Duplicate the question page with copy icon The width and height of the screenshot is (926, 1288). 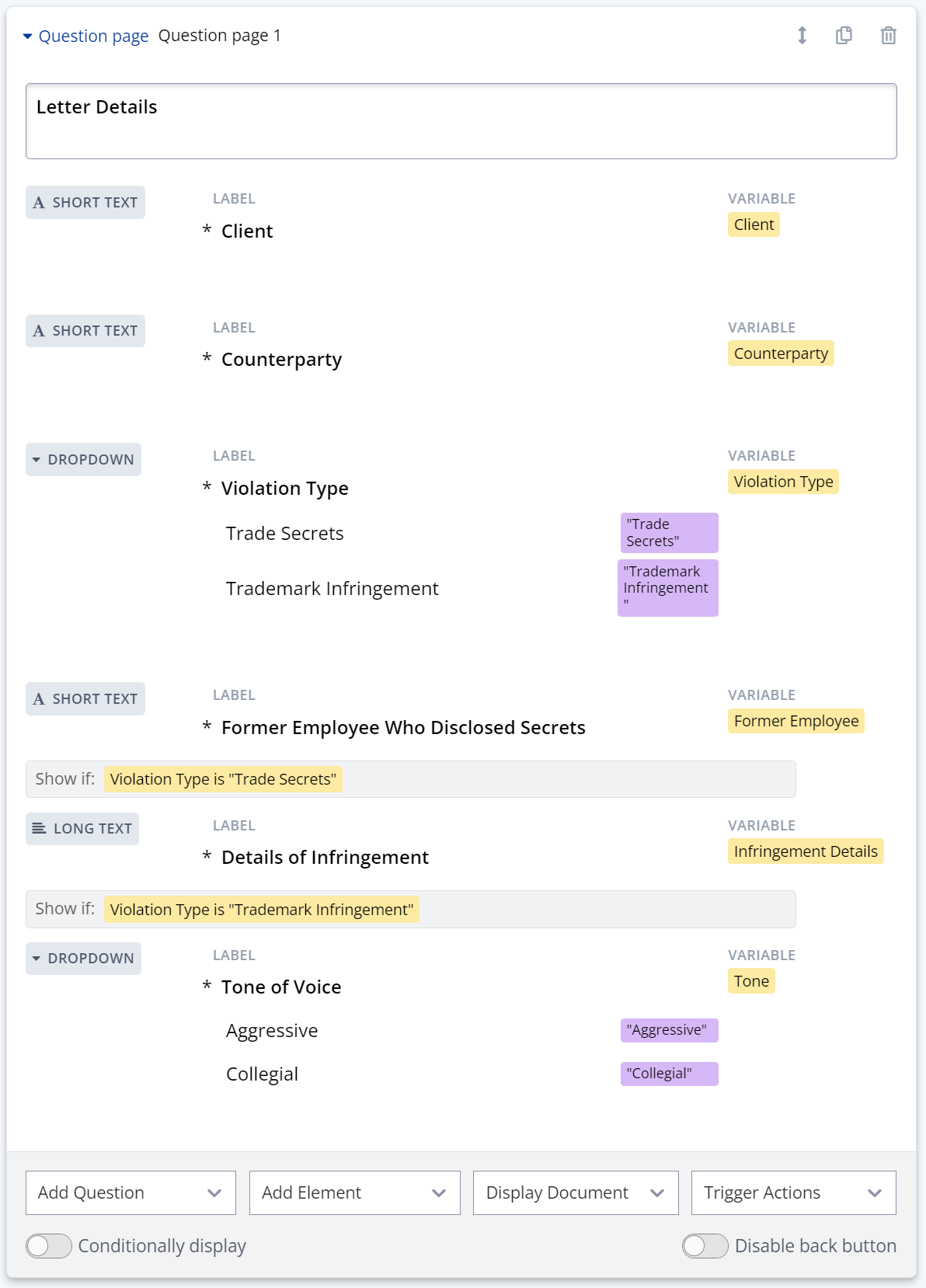click(x=844, y=36)
